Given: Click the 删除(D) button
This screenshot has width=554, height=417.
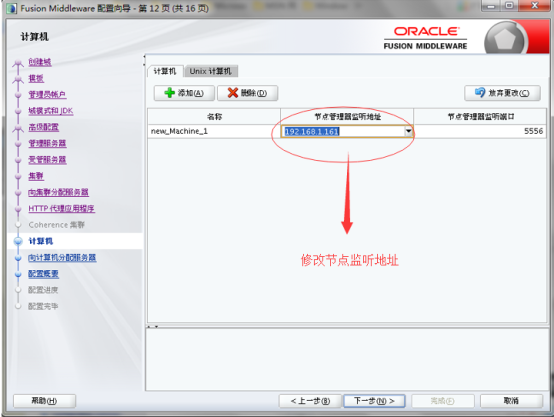Looking at the screenshot, I should (x=247, y=93).
